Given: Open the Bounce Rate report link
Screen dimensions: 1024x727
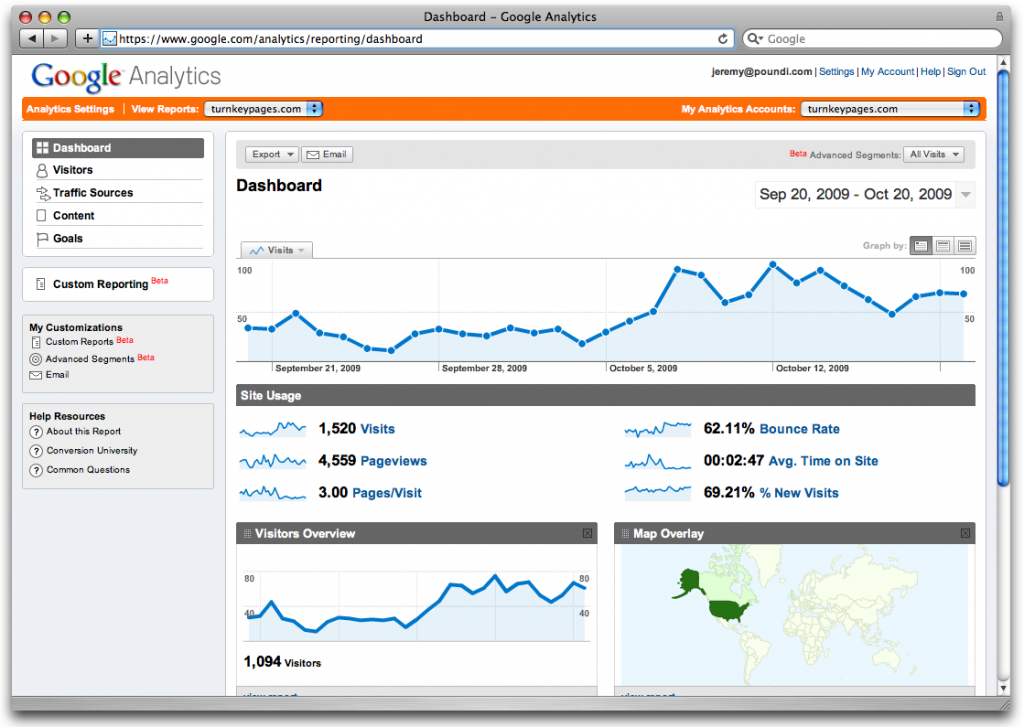Looking at the screenshot, I should pos(799,429).
